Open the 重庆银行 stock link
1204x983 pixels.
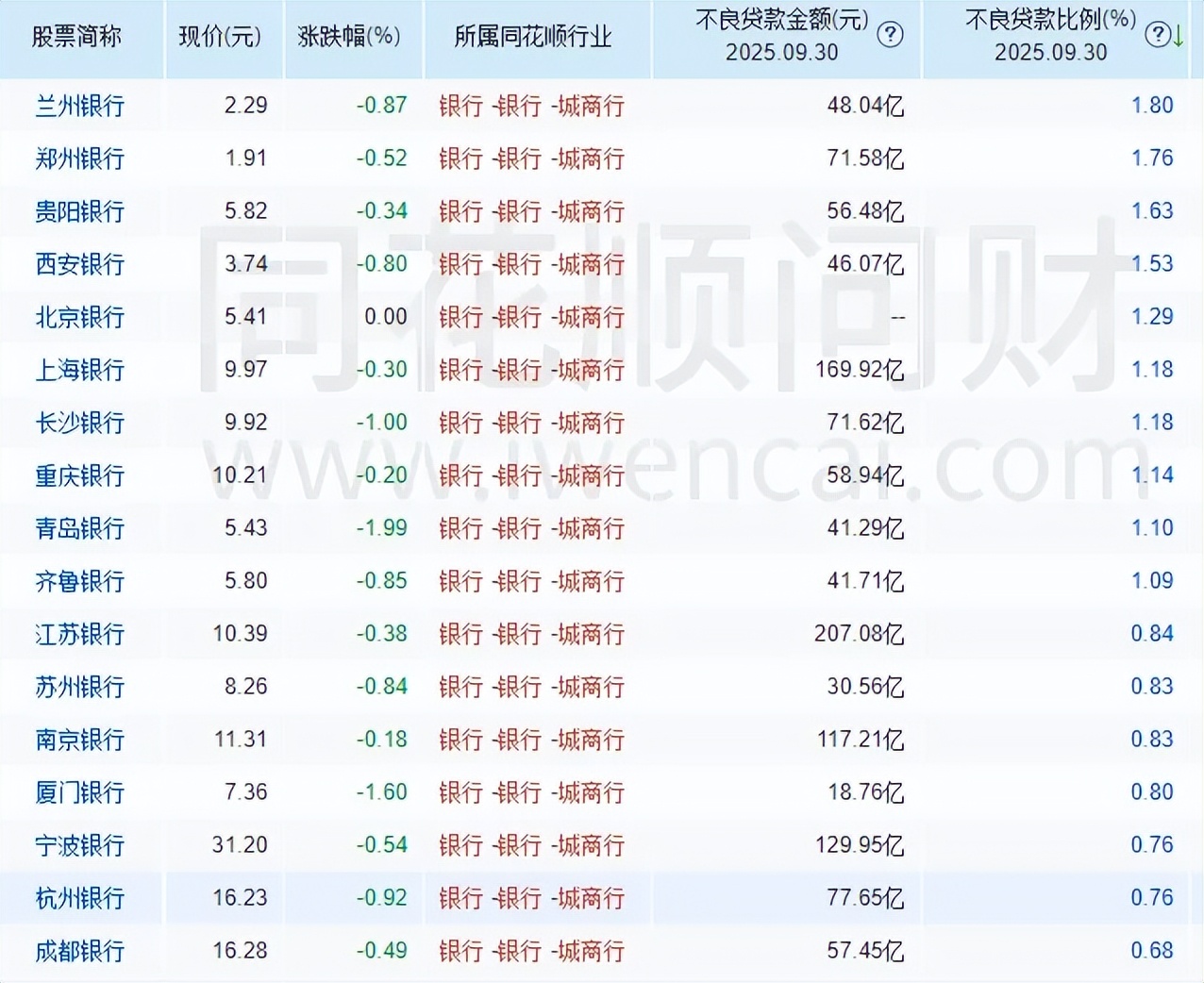coord(80,475)
